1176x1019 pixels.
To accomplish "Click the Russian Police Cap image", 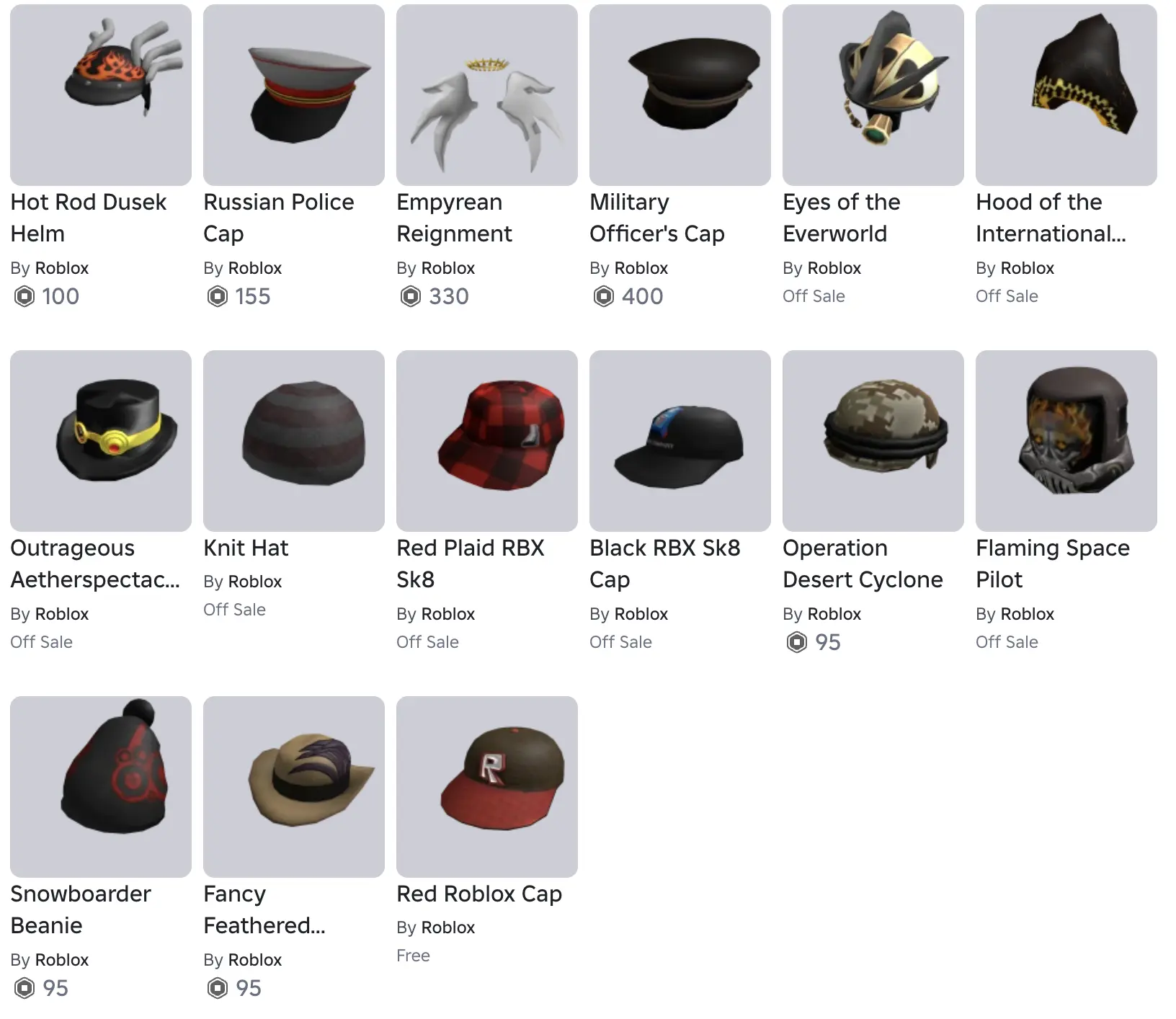I will click(294, 95).
